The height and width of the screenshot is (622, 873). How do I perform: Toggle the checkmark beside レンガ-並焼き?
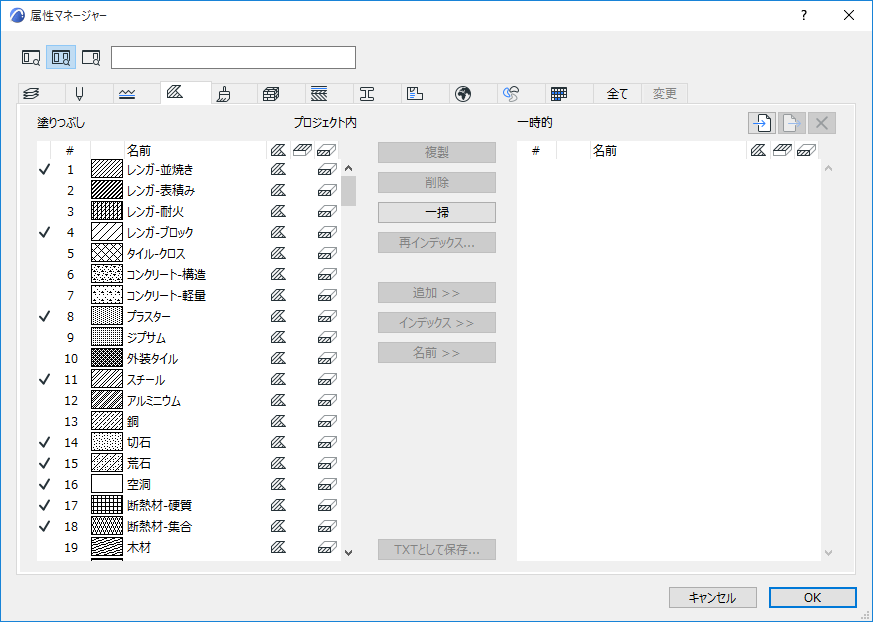tap(42, 169)
